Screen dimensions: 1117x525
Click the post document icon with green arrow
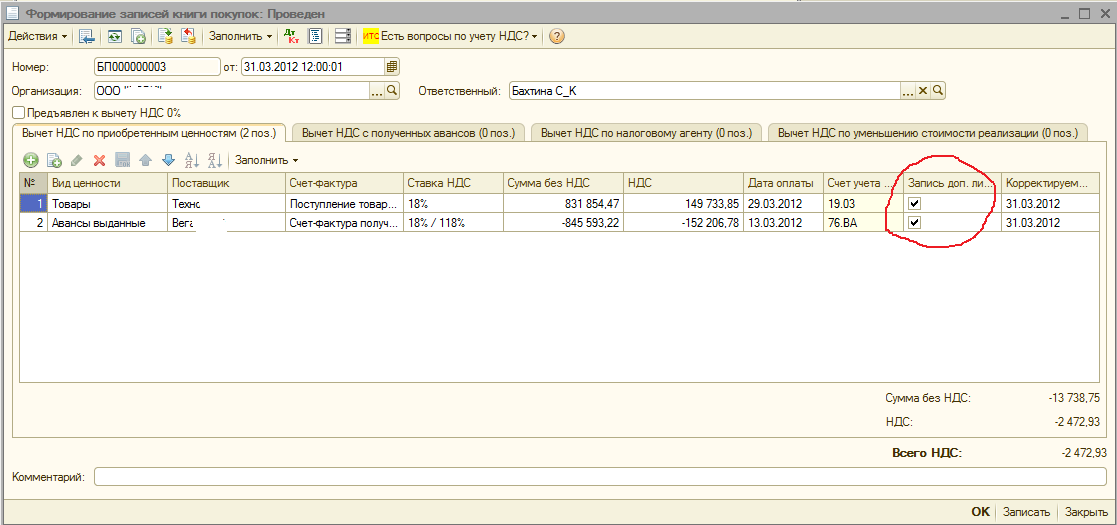point(165,36)
